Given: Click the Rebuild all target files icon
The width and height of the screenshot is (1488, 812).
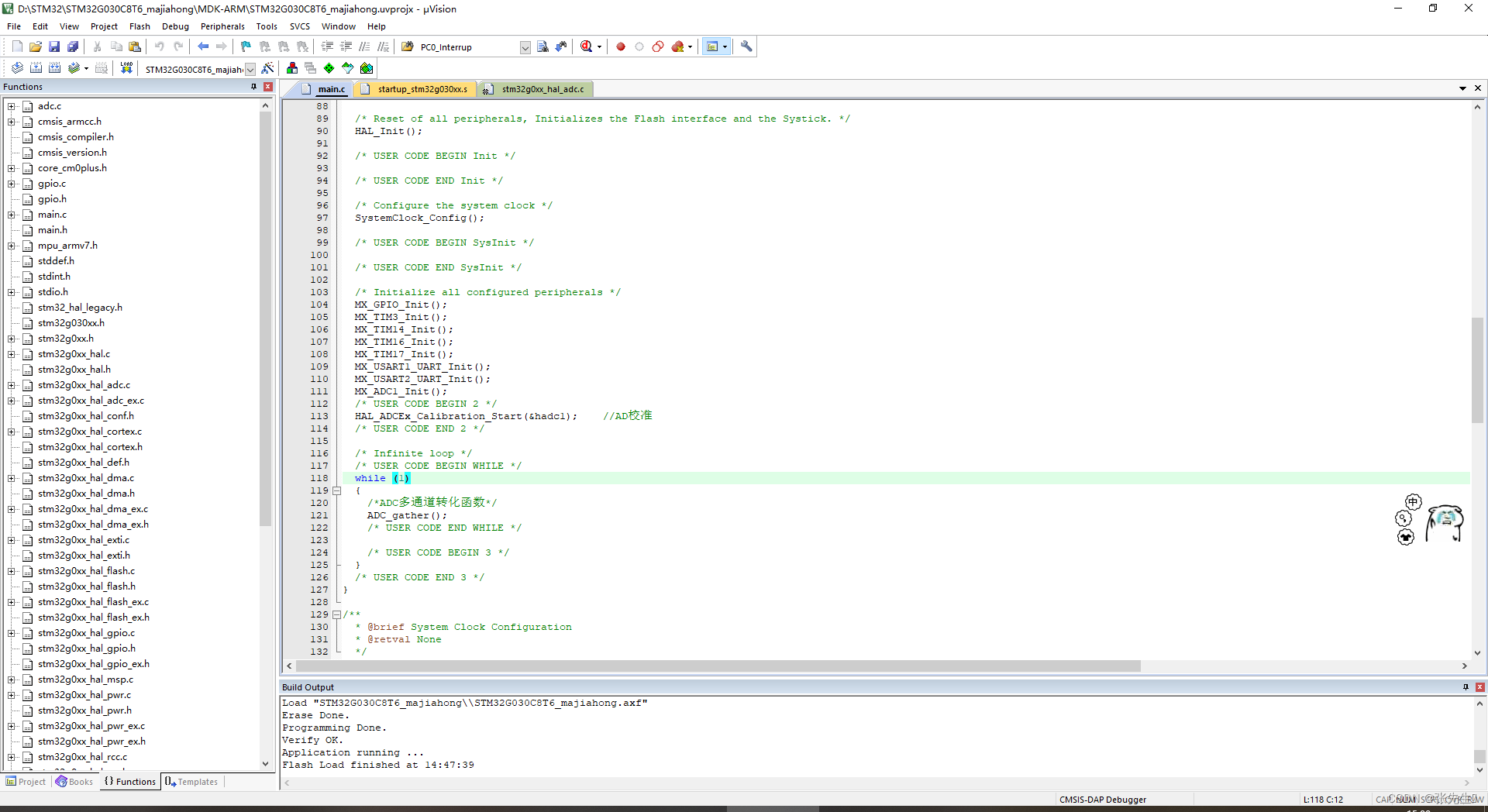Looking at the screenshot, I should (x=54, y=67).
